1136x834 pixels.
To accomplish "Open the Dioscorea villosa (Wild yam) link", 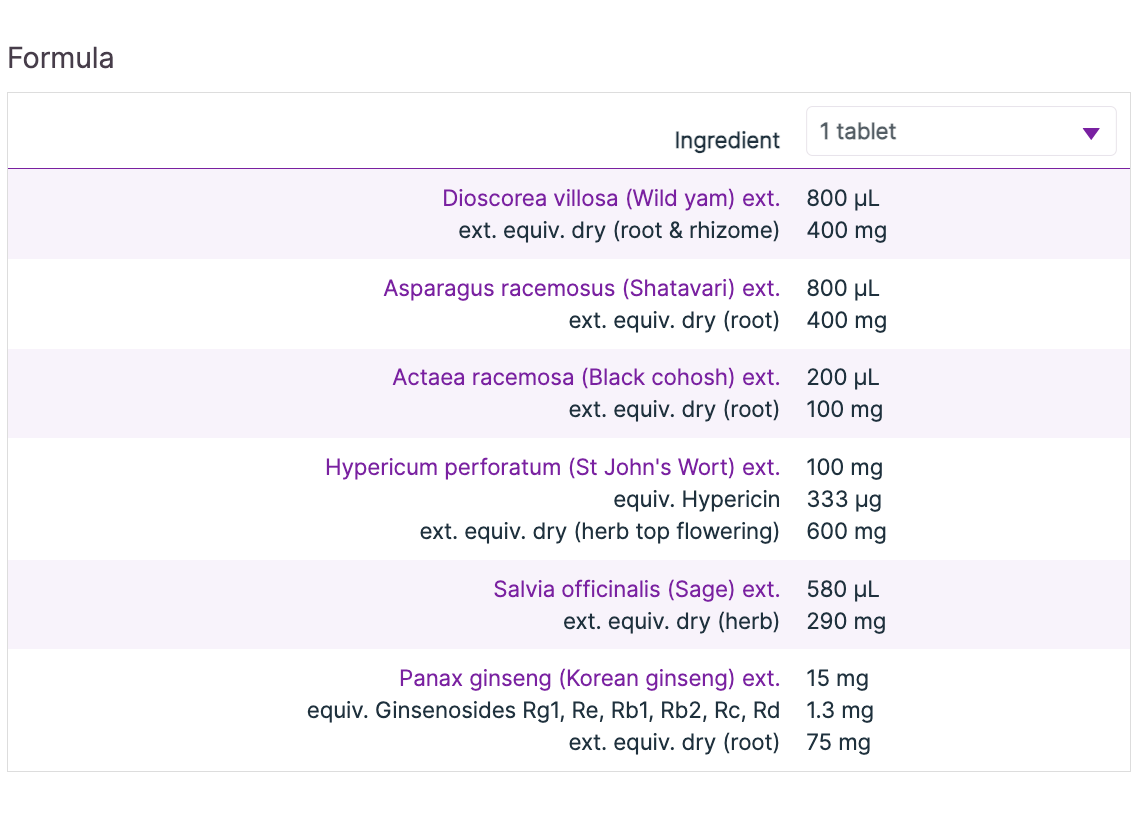I will point(611,198).
